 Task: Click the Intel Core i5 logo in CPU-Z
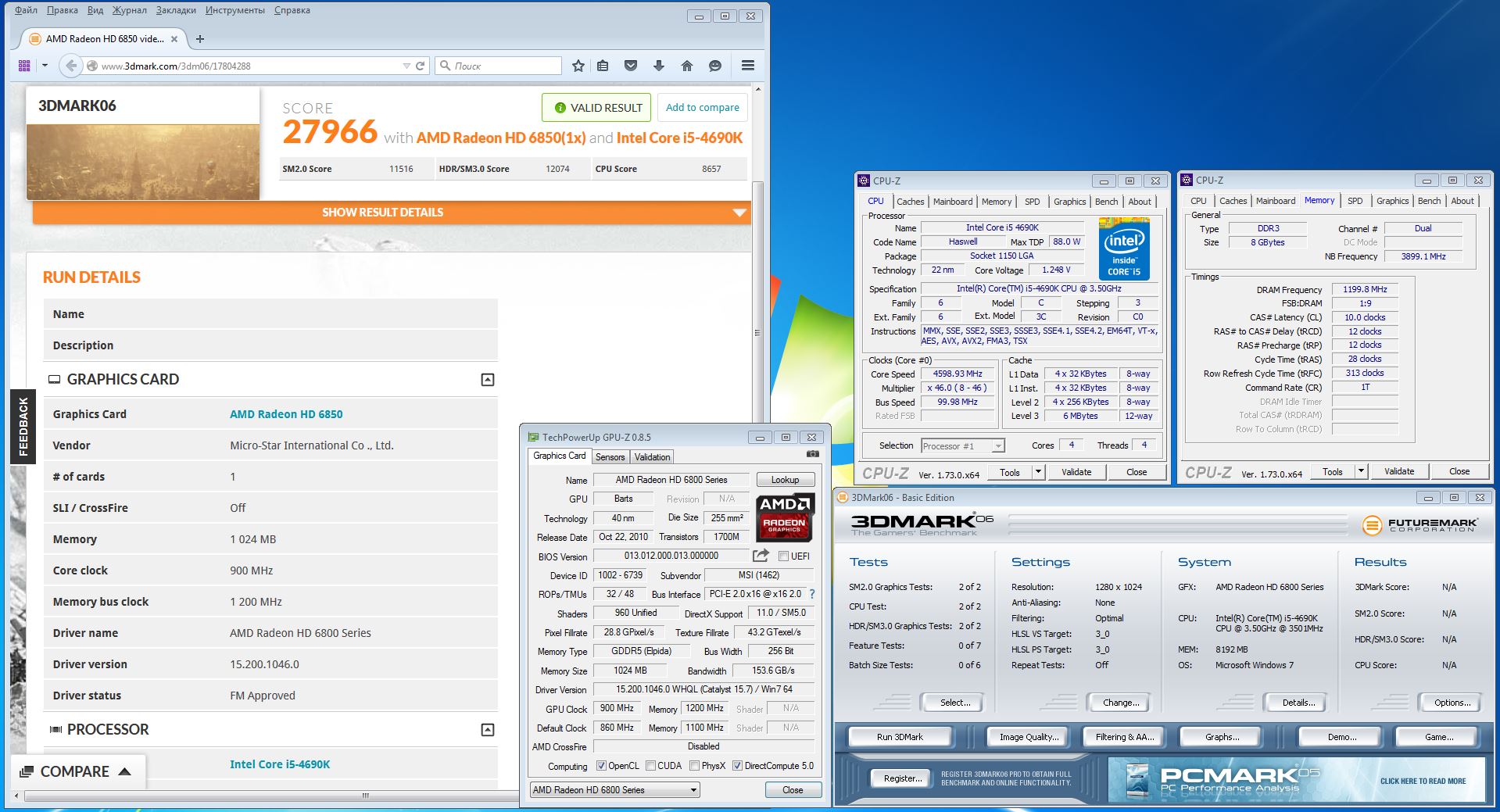tap(1124, 249)
